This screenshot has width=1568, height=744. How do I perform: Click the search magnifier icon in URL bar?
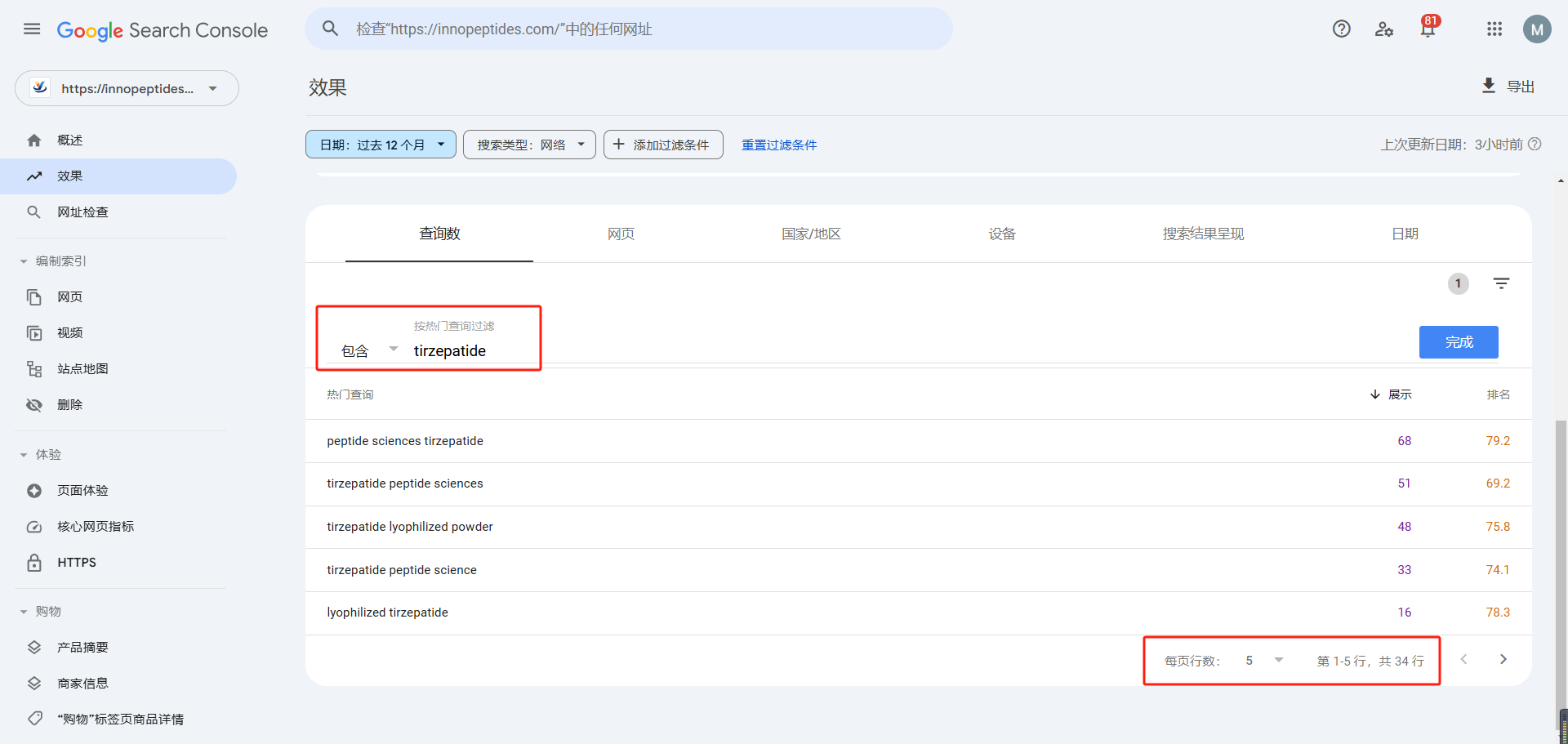pos(330,29)
